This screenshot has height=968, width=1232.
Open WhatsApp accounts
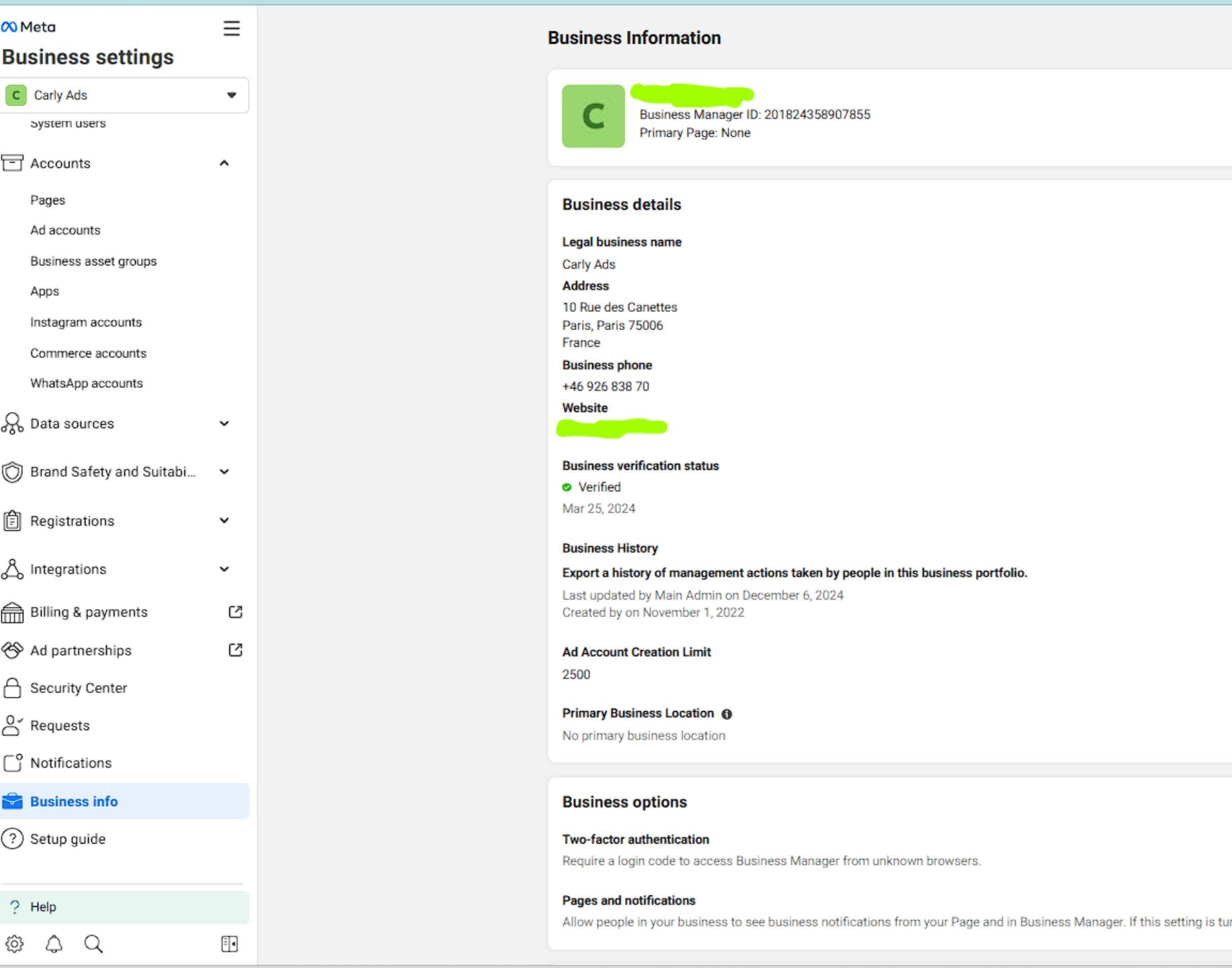(87, 383)
